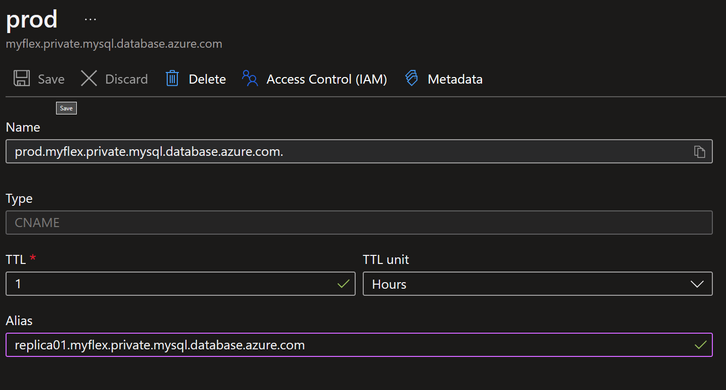Select the Save toolbar label
This screenshot has width=726, height=390.
tap(51, 79)
